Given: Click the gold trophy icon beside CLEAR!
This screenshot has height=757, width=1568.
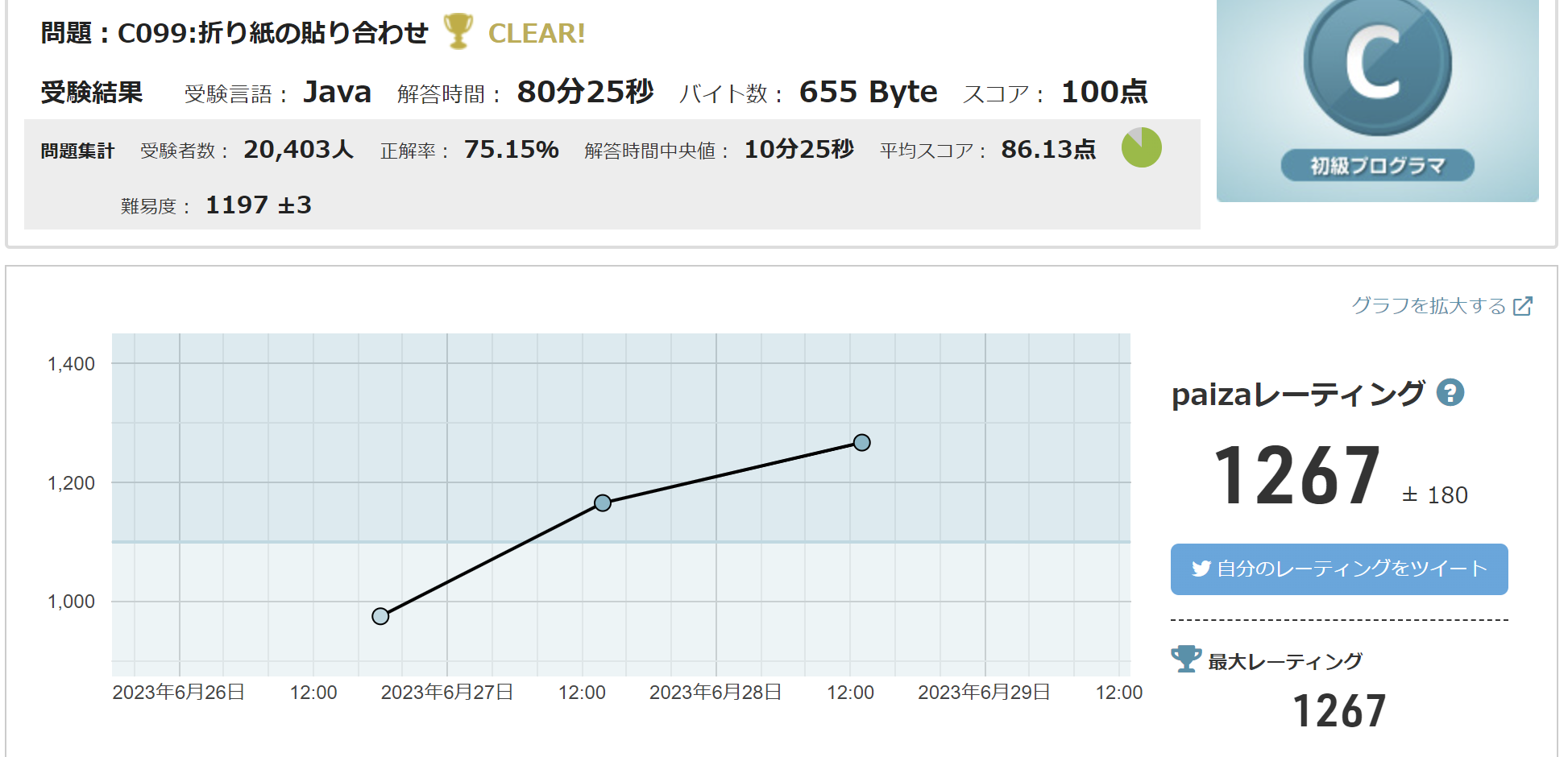Looking at the screenshot, I should click(458, 31).
